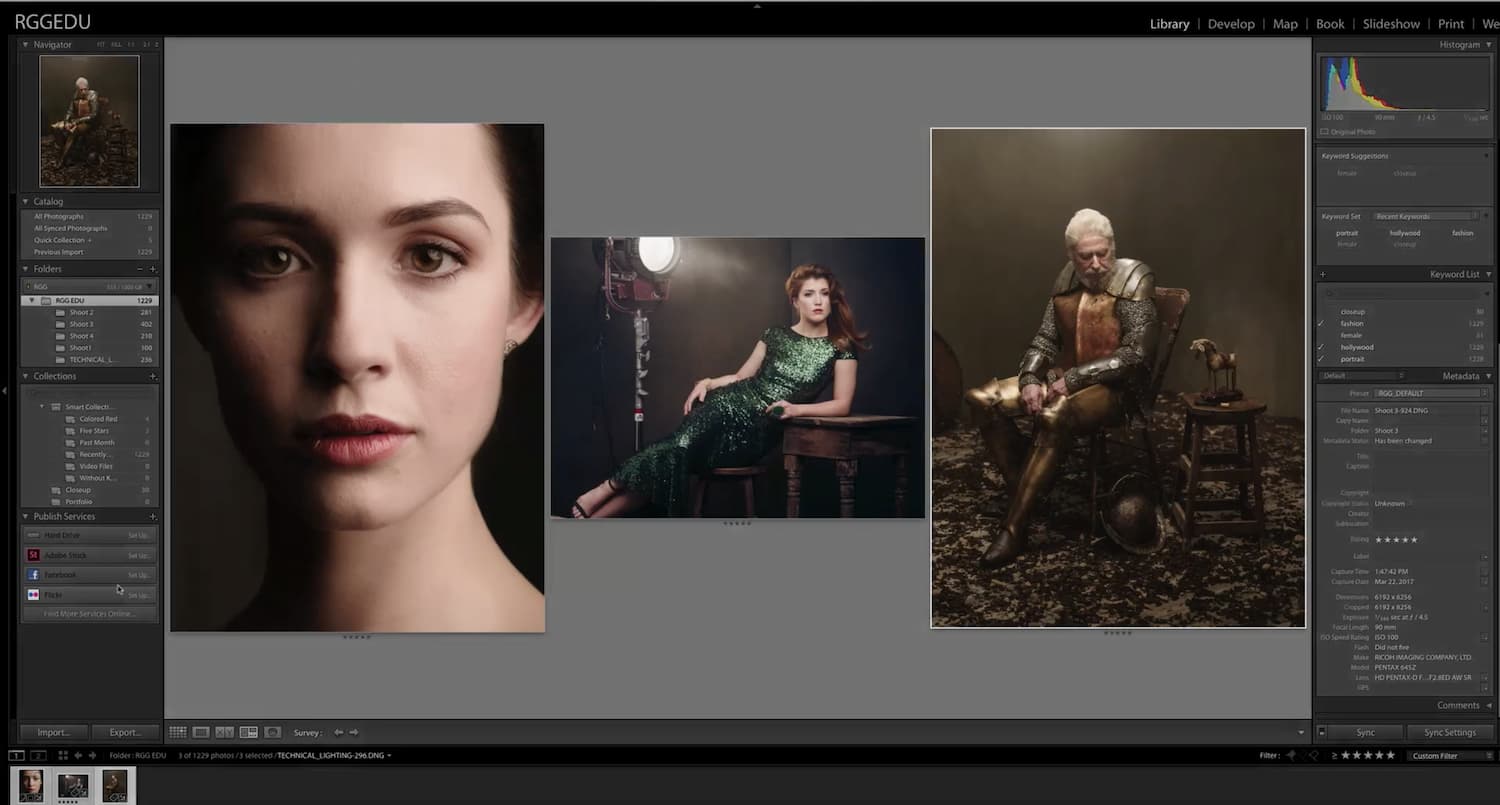The image size is (1500, 805).
Task: Open Compare view (XY) icon
Action: click(224, 732)
